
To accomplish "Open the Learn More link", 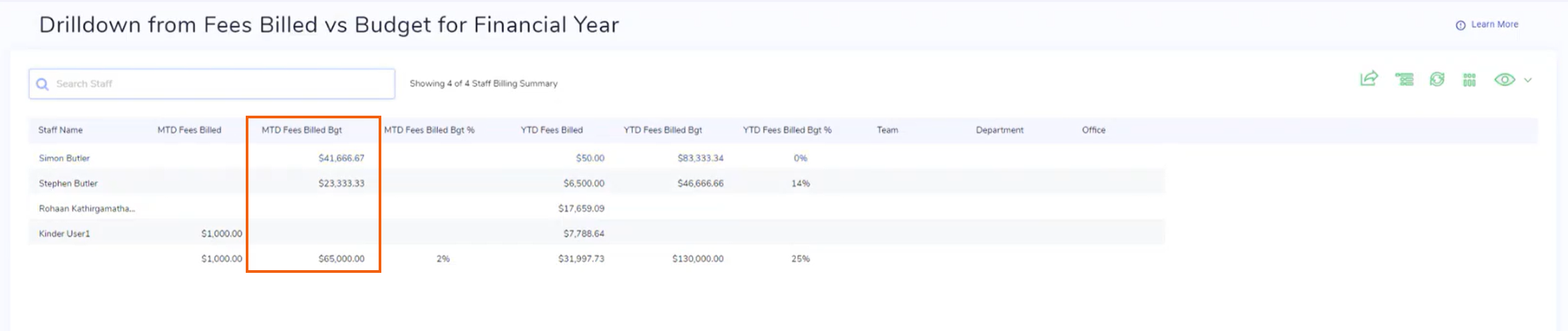I will pyautogui.click(x=1495, y=25).
